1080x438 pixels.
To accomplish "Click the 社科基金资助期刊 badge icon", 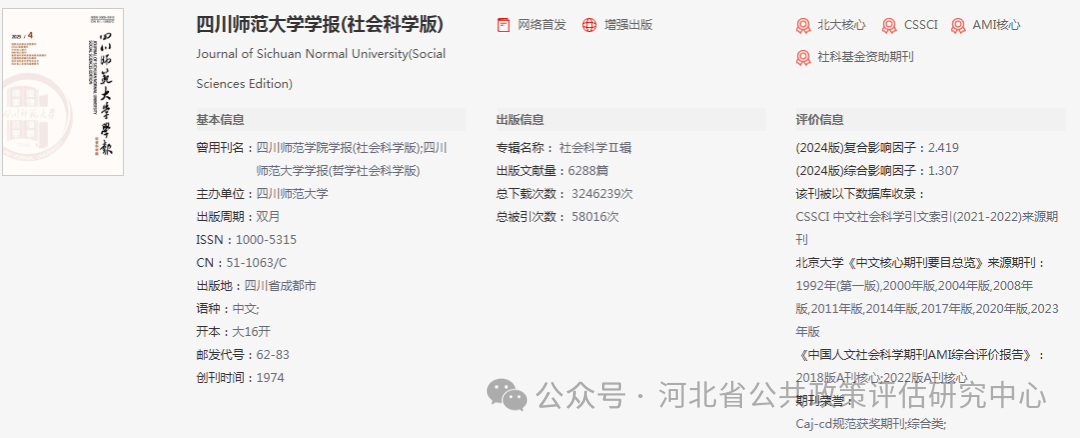I will pos(803,57).
